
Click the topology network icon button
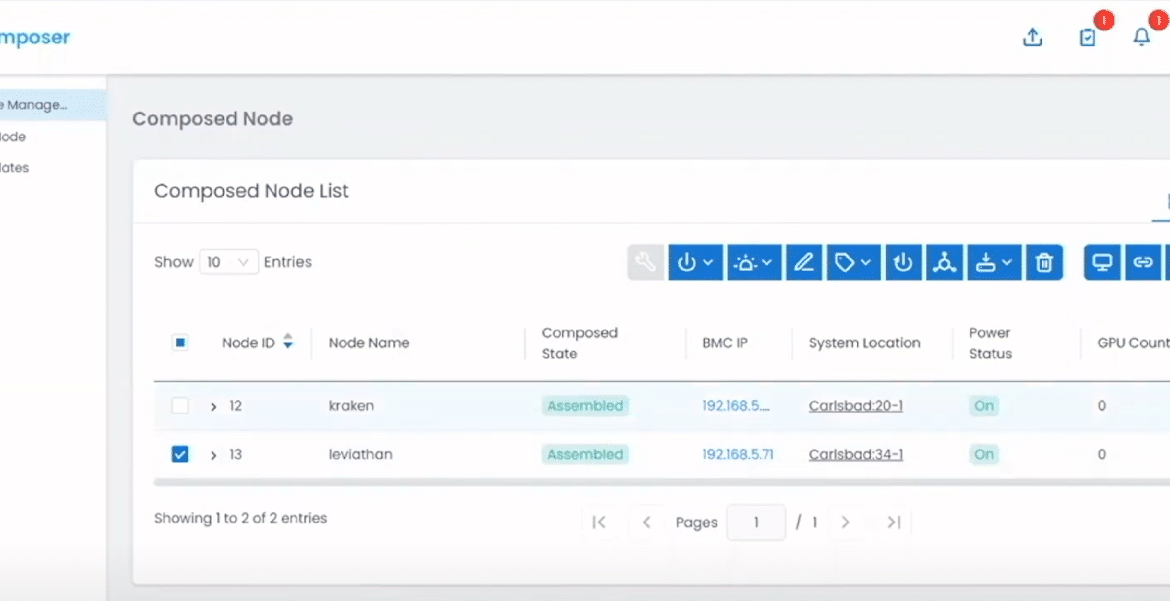coord(945,263)
